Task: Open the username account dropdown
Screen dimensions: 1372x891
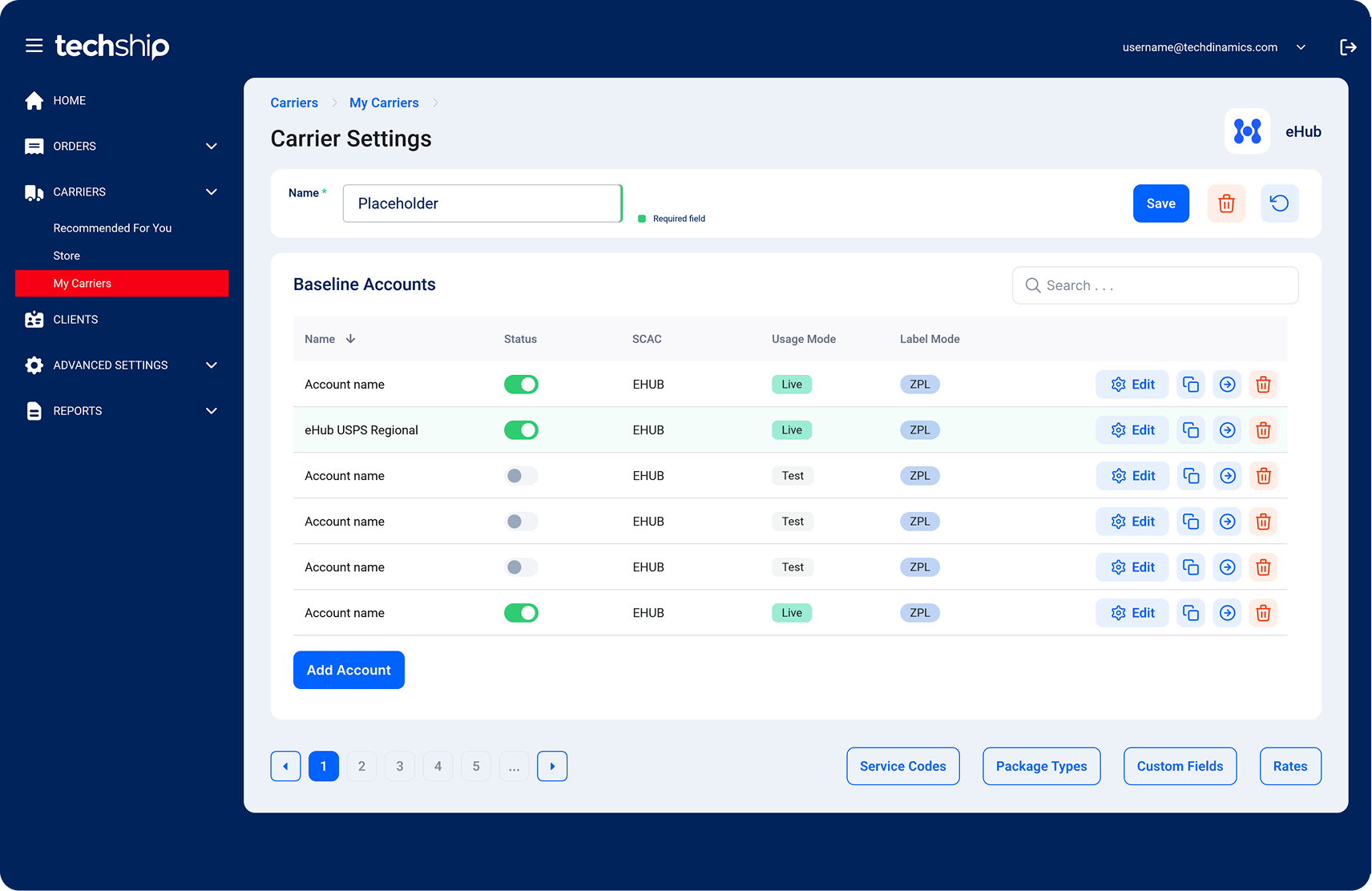Action: coord(1301,47)
